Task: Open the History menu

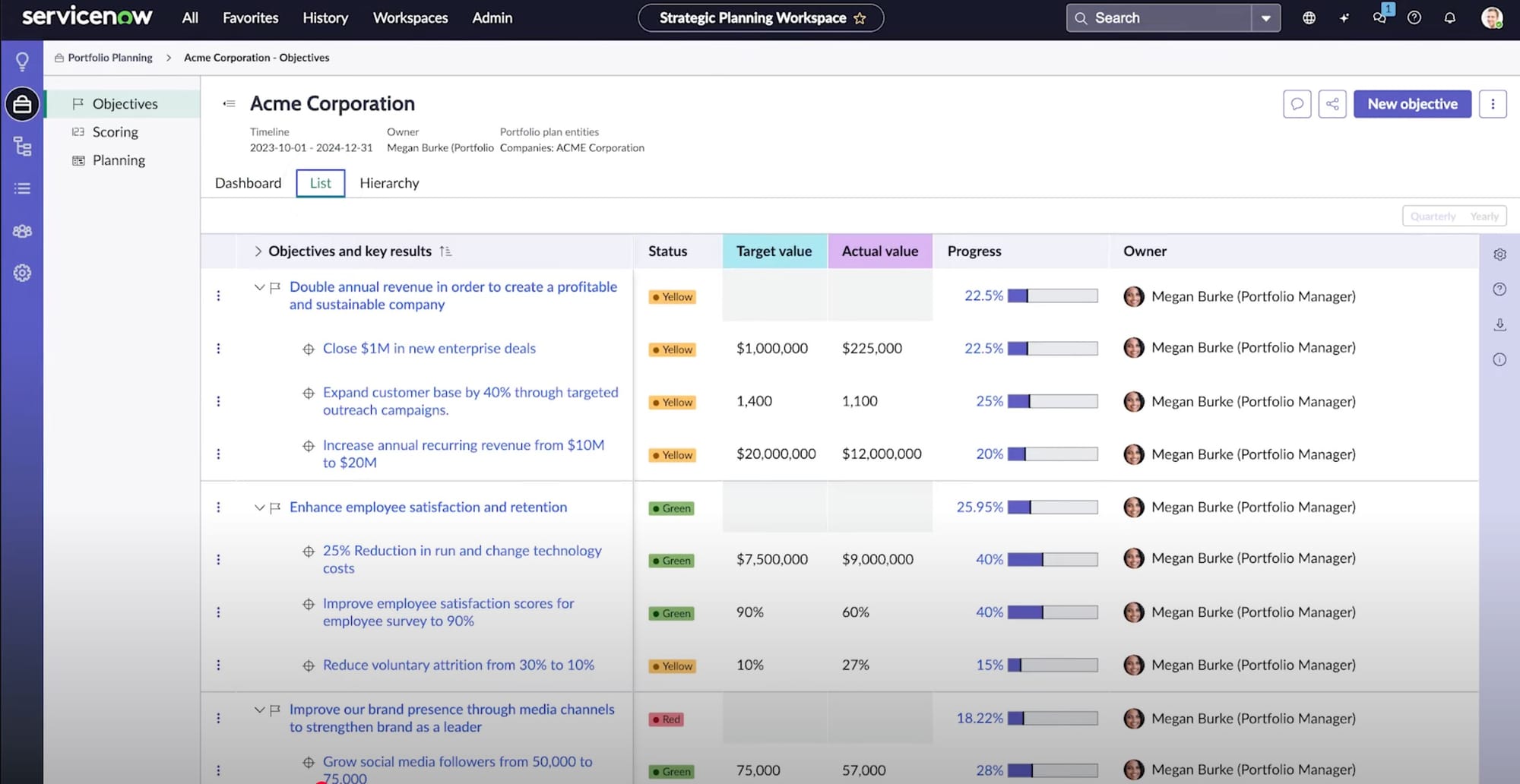Action: point(325,18)
